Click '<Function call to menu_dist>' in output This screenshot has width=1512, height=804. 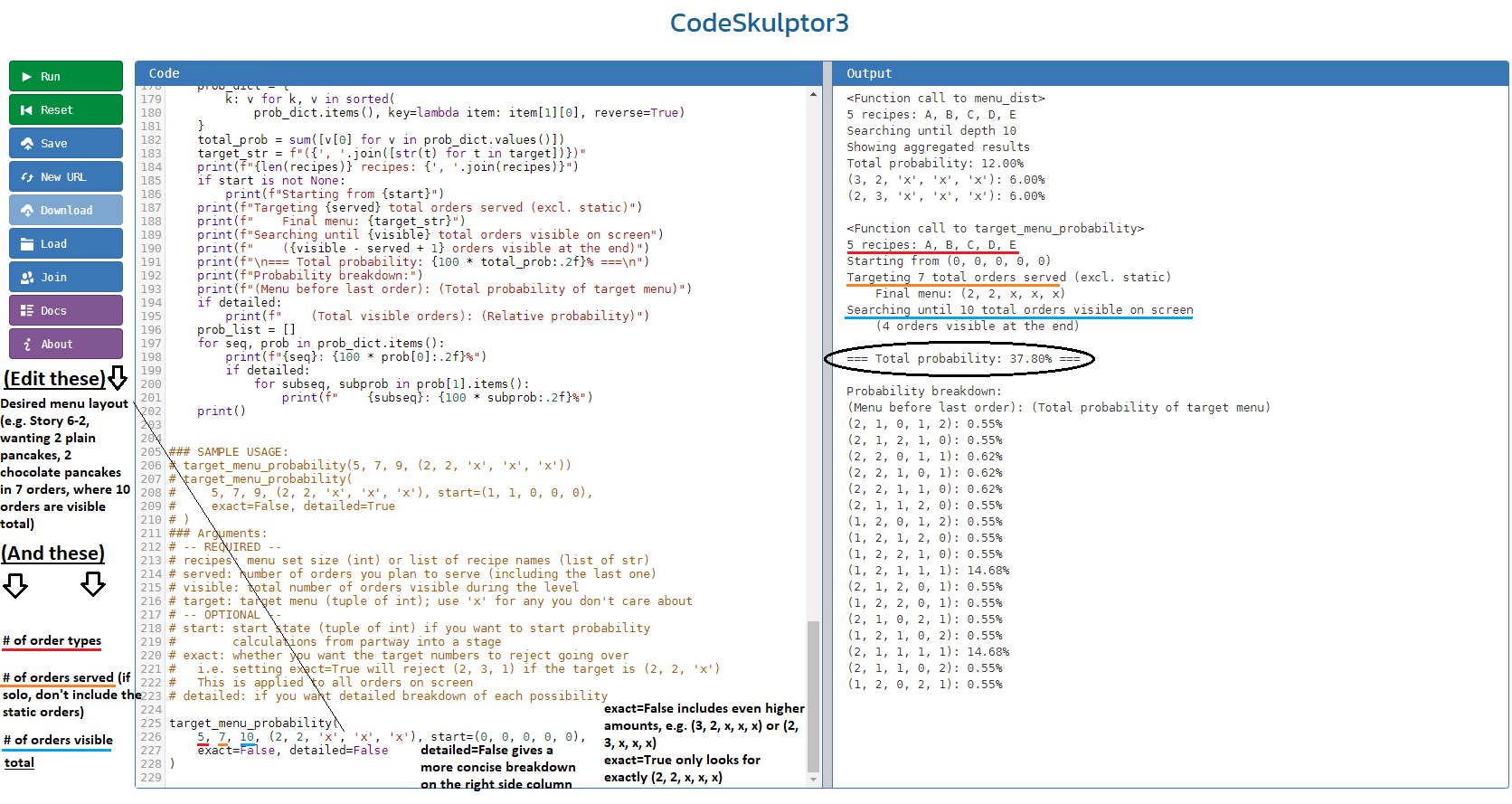pyautogui.click(x=946, y=99)
